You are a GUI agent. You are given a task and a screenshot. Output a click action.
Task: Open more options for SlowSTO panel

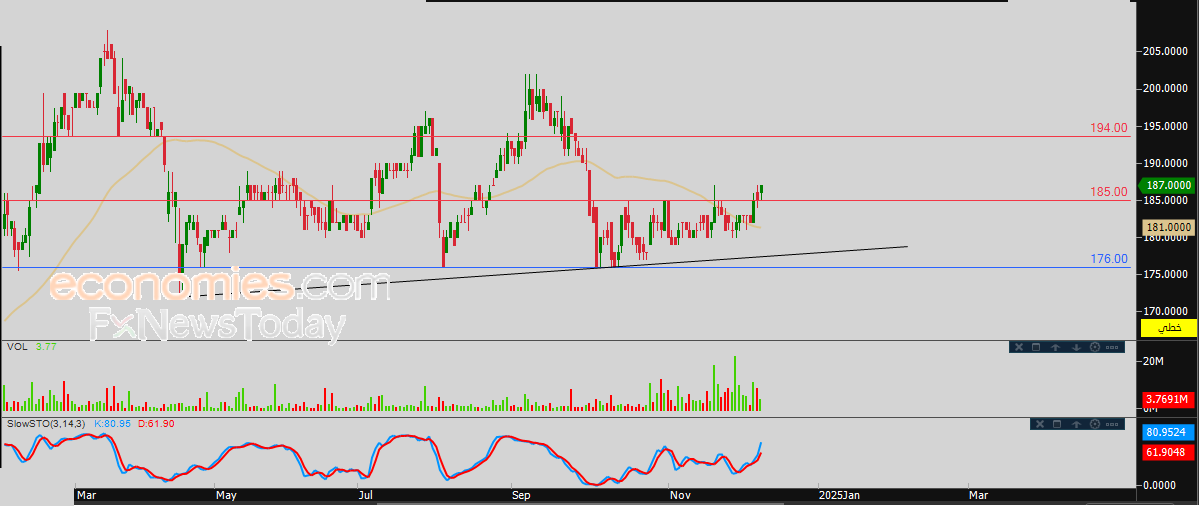1112,424
